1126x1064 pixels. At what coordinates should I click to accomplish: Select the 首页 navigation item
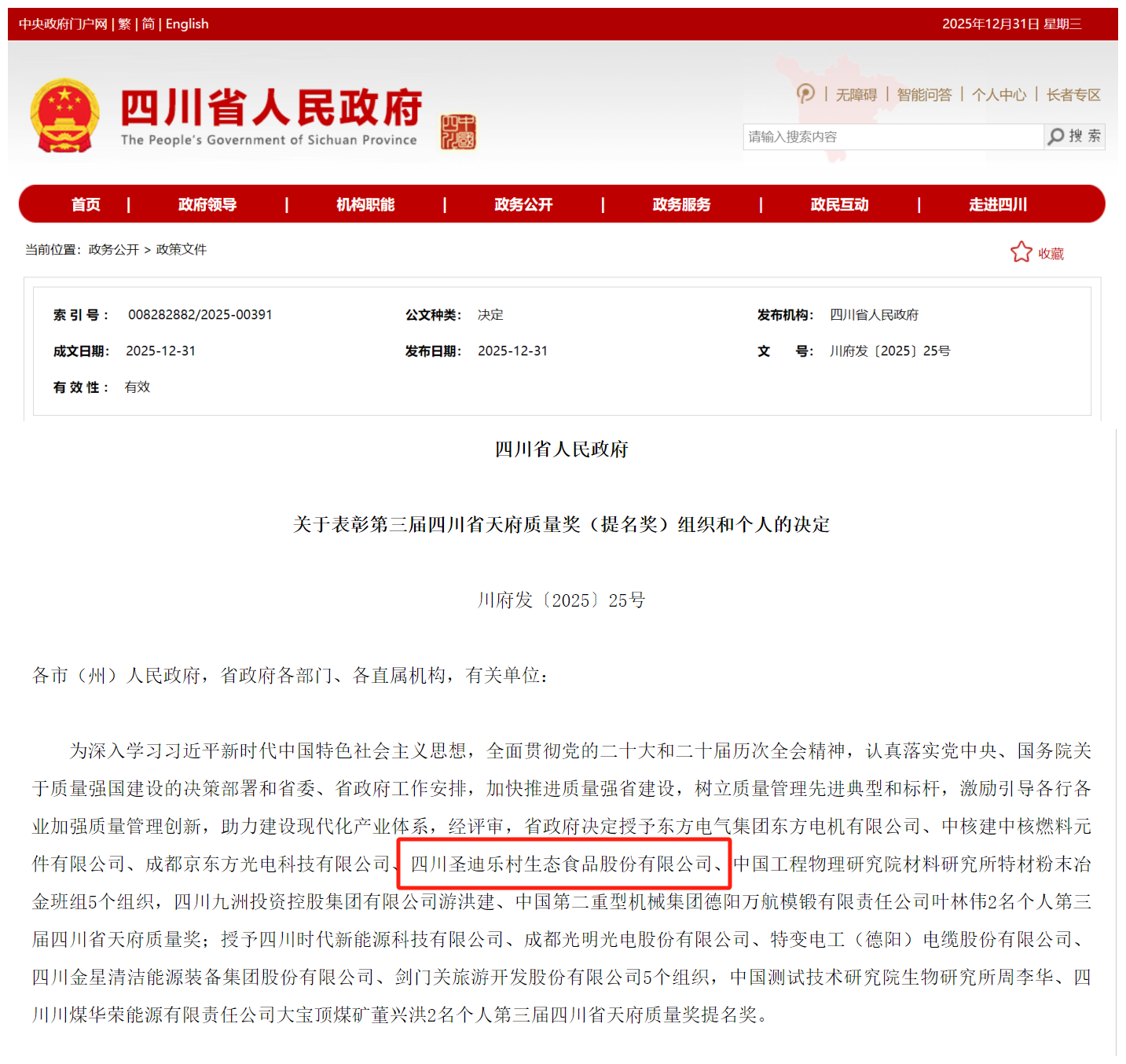[85, 204]
